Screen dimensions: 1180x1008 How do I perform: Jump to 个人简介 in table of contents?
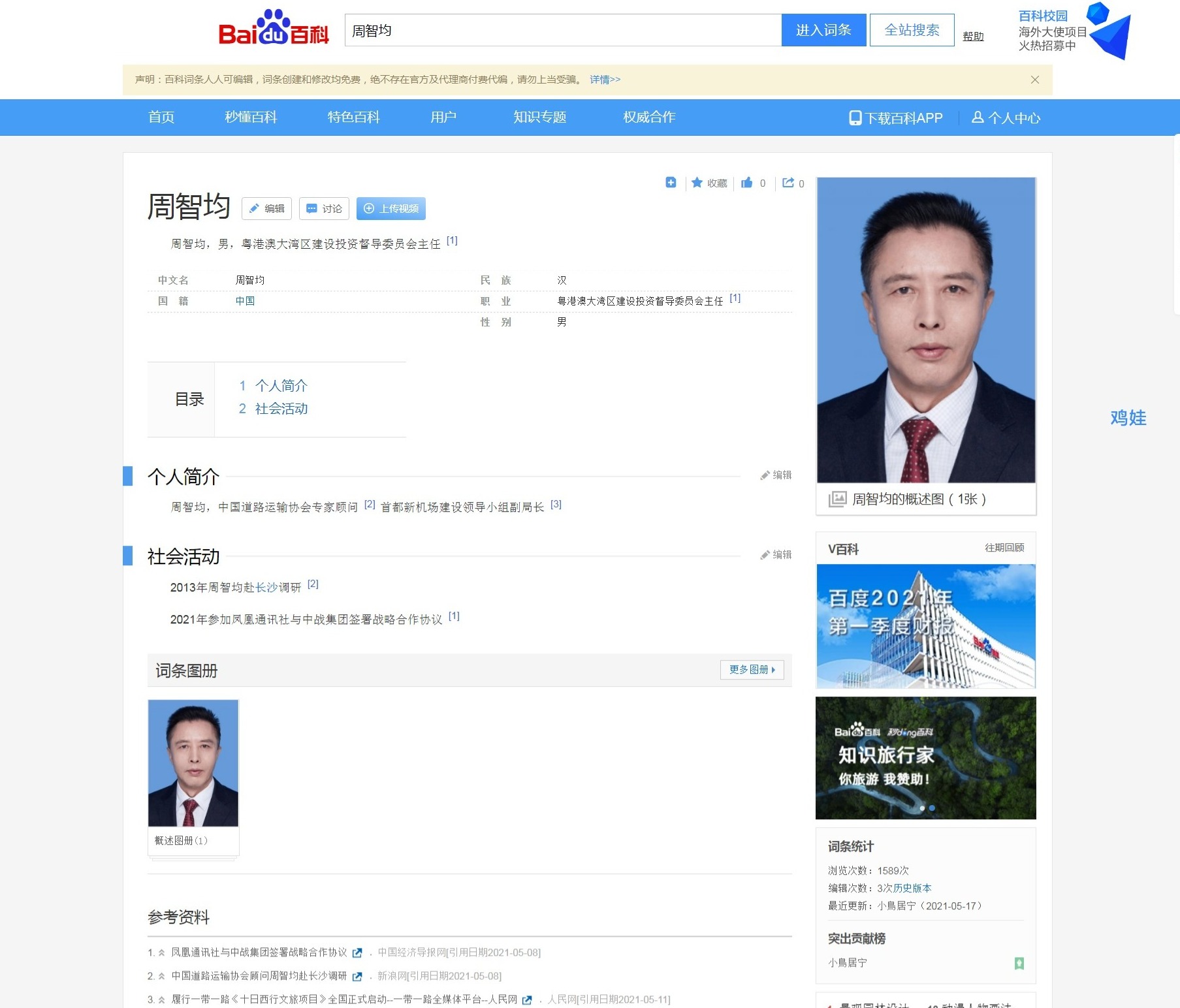(281, 386)
